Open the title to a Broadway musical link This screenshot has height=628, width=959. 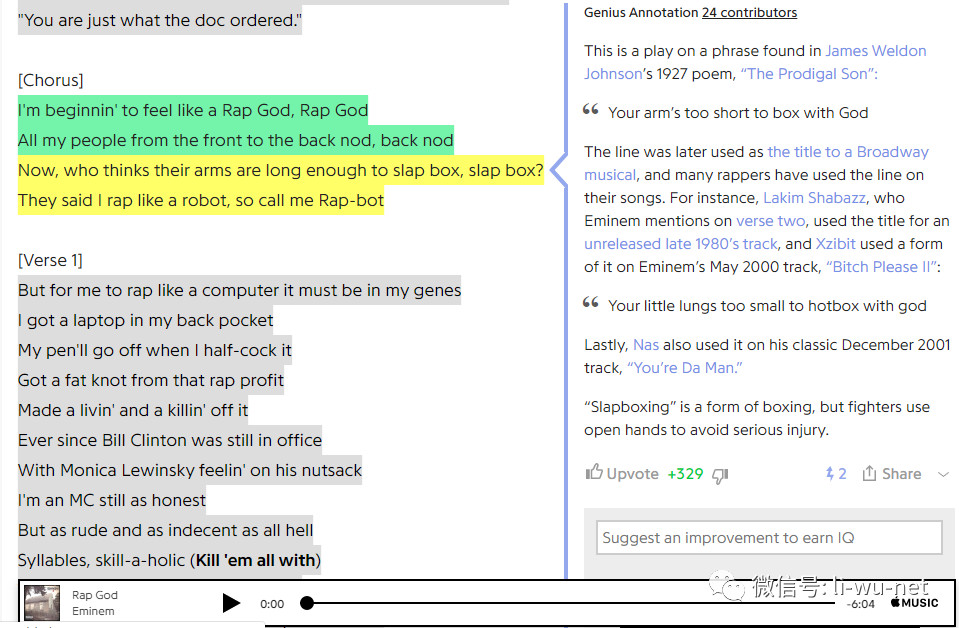click(756, 163)
